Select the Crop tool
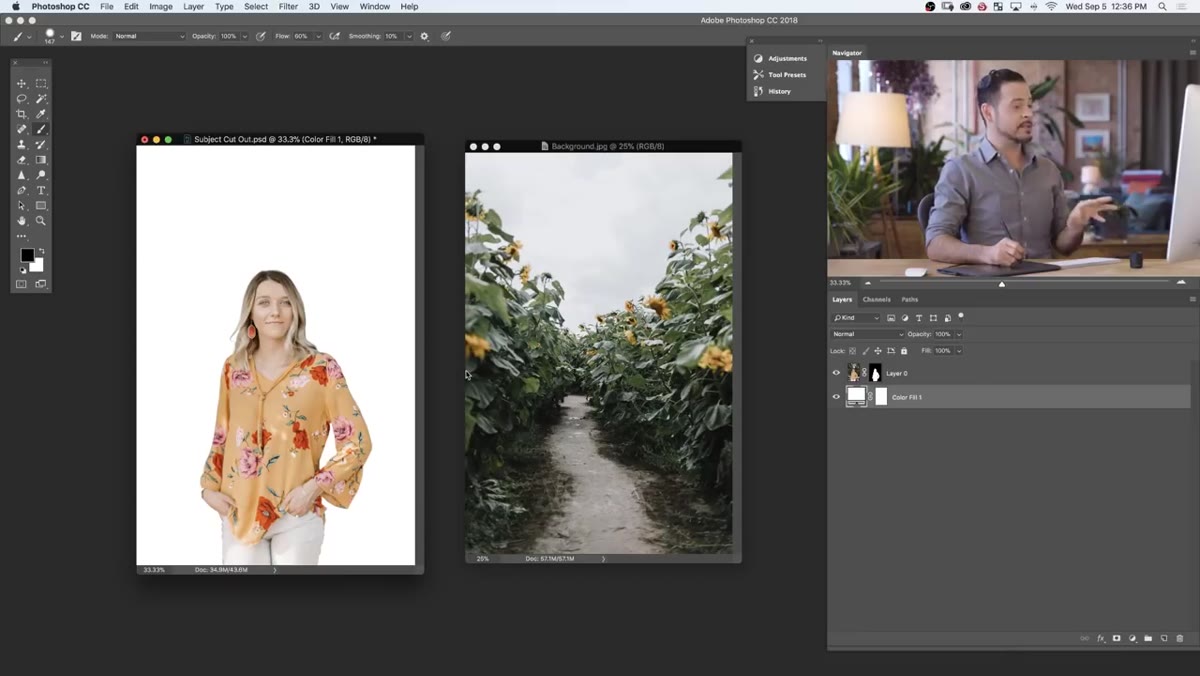The width and height of the screenshot is (1200, 676). tap(21, 114)
